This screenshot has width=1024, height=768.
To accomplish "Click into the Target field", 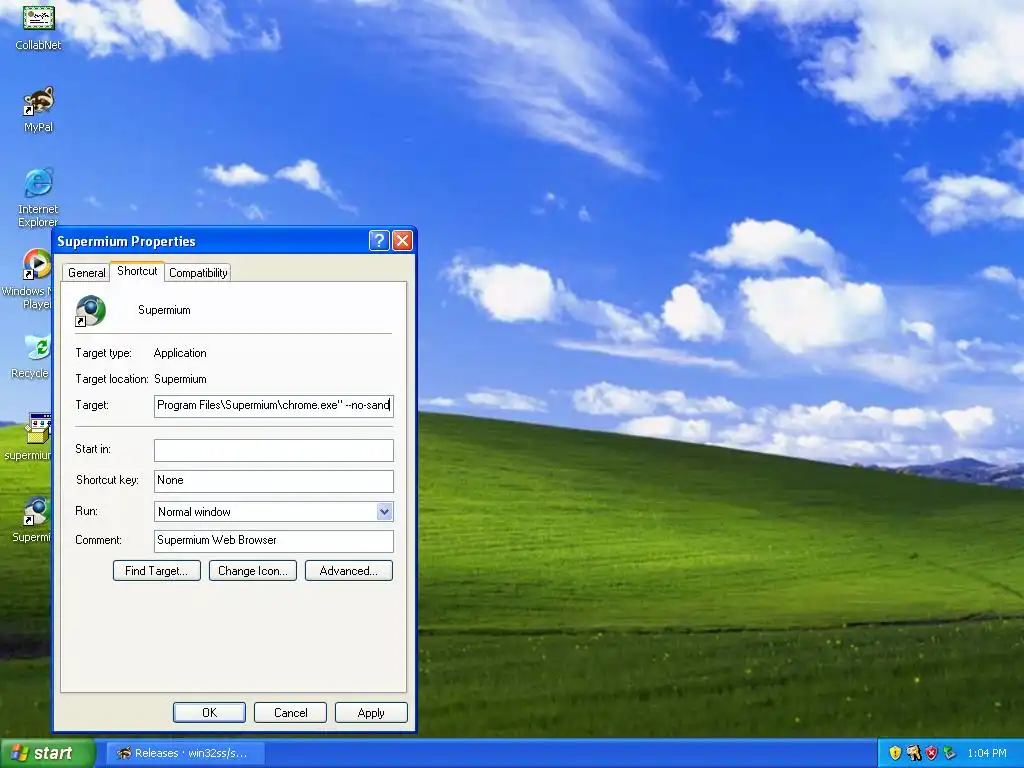I will point(274,406).
